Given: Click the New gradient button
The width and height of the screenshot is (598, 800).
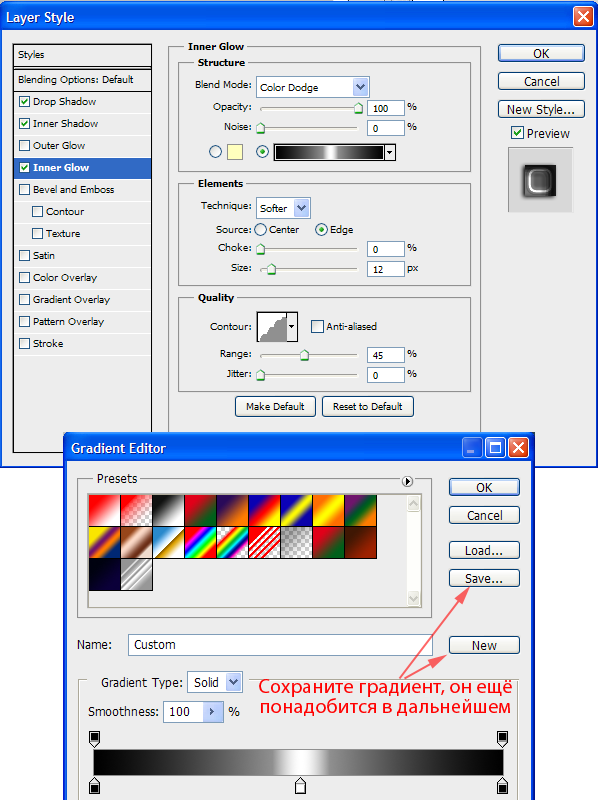Looking at the screenshot, I should 484,645.
